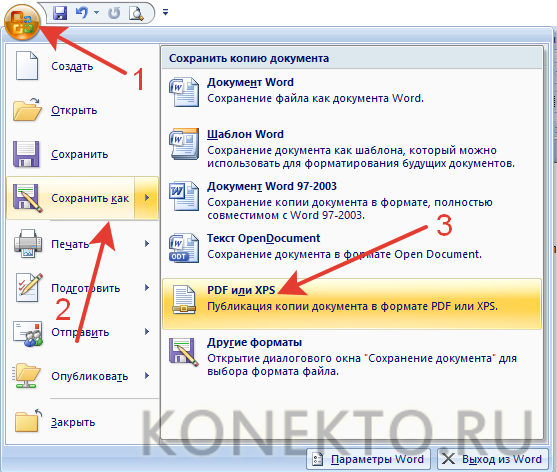Image resolution: width=557 pixels, height=472 pixels.
Task: Click the floppy icon beside Сохранить
Action: pos(26,154)
